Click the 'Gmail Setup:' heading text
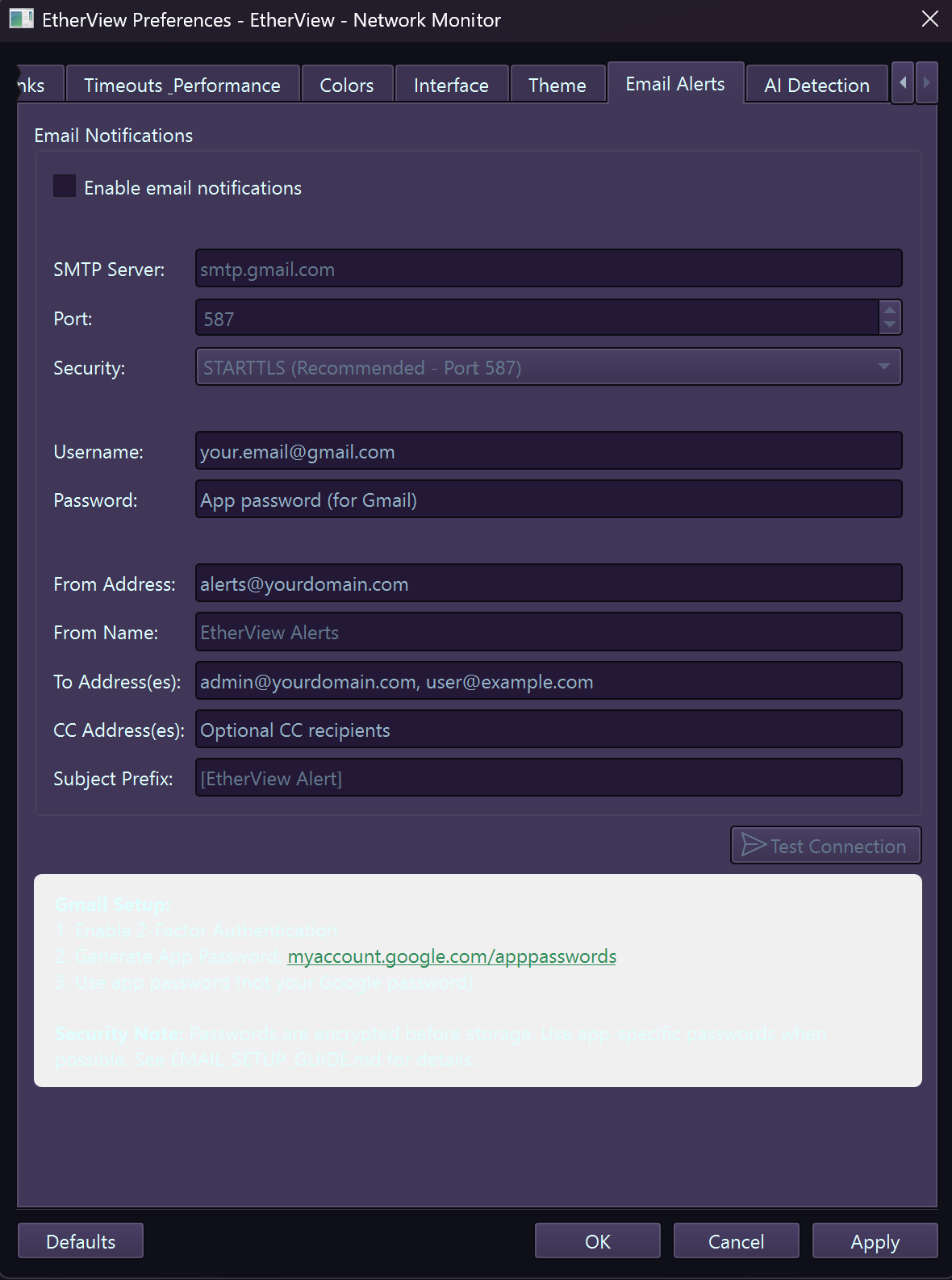Screen dimensions: 952x1280 tap(113, 905)
